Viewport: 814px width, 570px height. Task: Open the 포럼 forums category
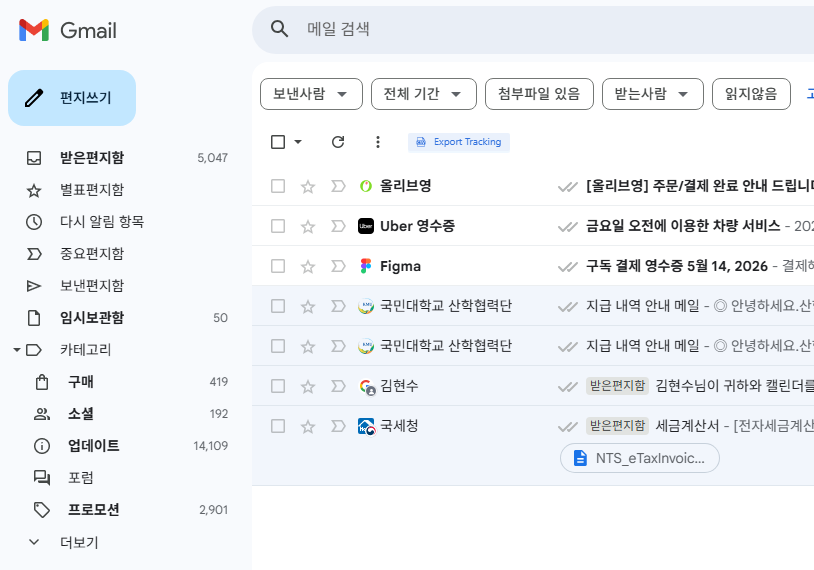pyautogui.click(x=80, y=478)
